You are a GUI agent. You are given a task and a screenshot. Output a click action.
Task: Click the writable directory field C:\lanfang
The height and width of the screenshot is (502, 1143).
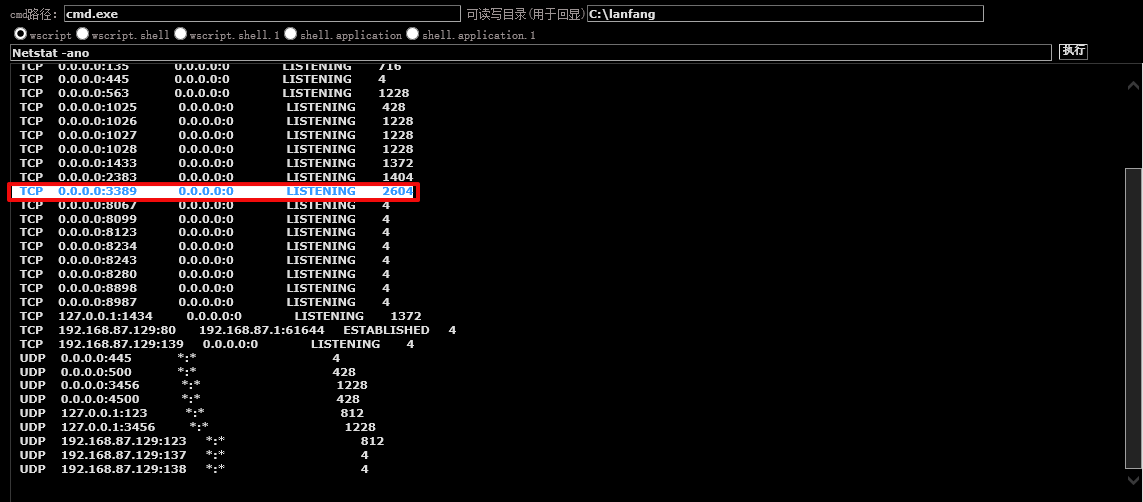(785, 14)
